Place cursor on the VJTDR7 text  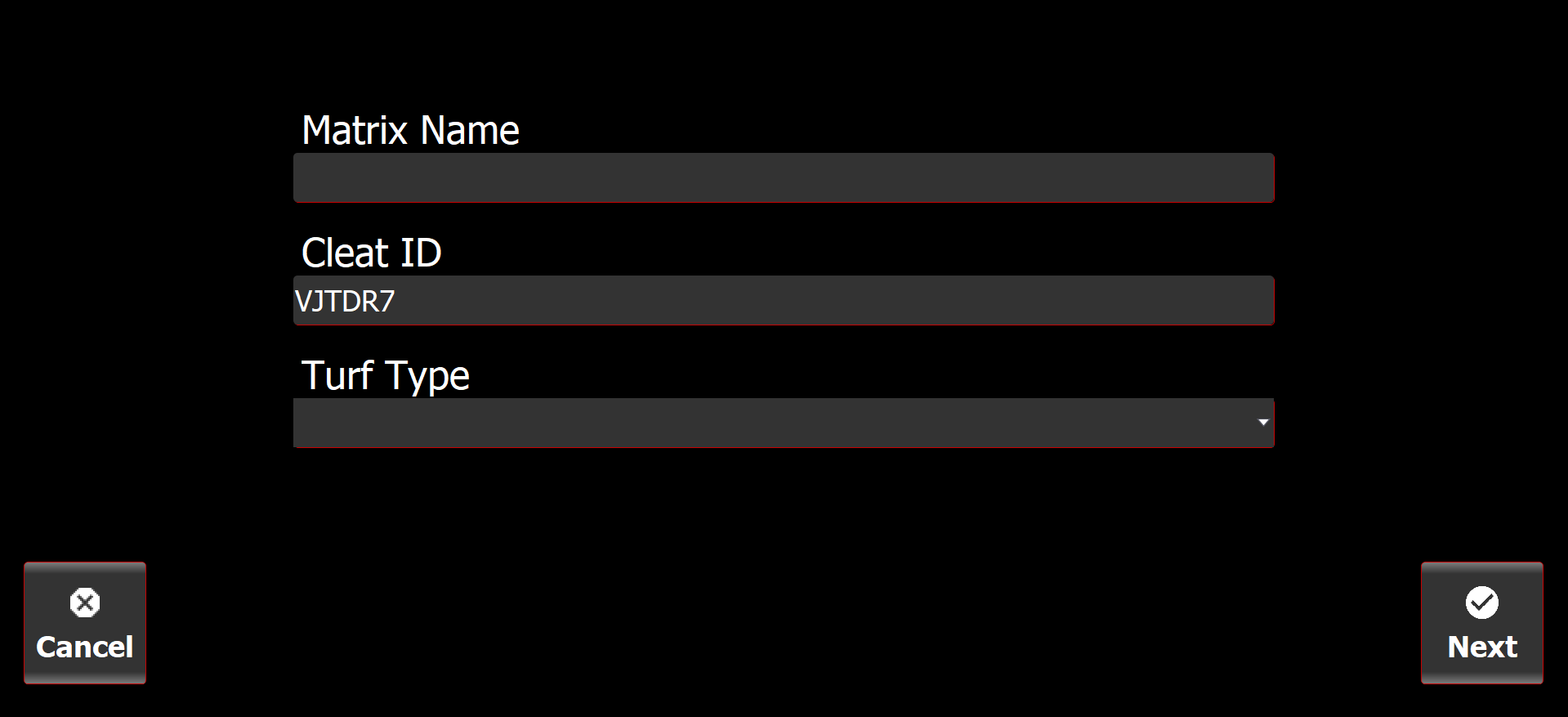click(x=345, y=302)
